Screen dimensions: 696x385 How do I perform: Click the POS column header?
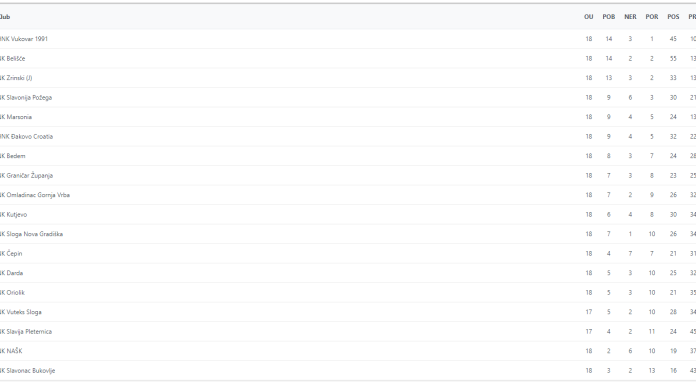[x=673, y=17]
